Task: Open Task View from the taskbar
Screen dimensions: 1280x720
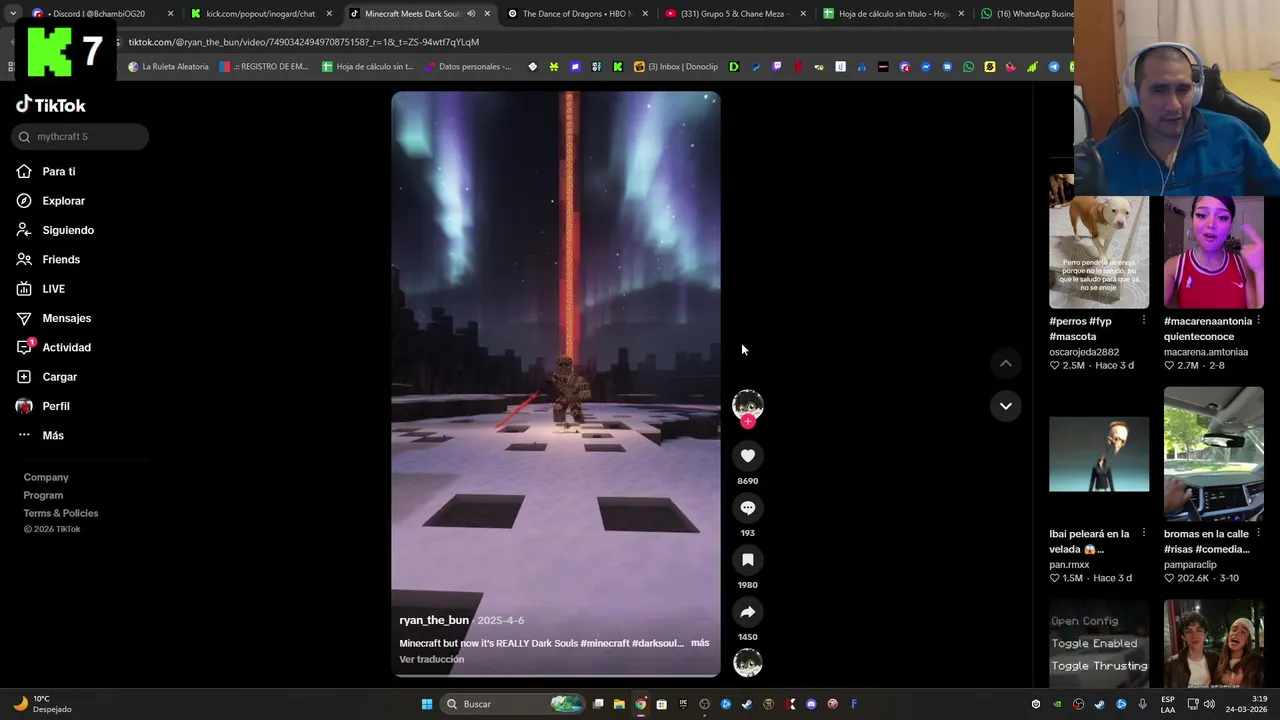Action: coord(598,704)
